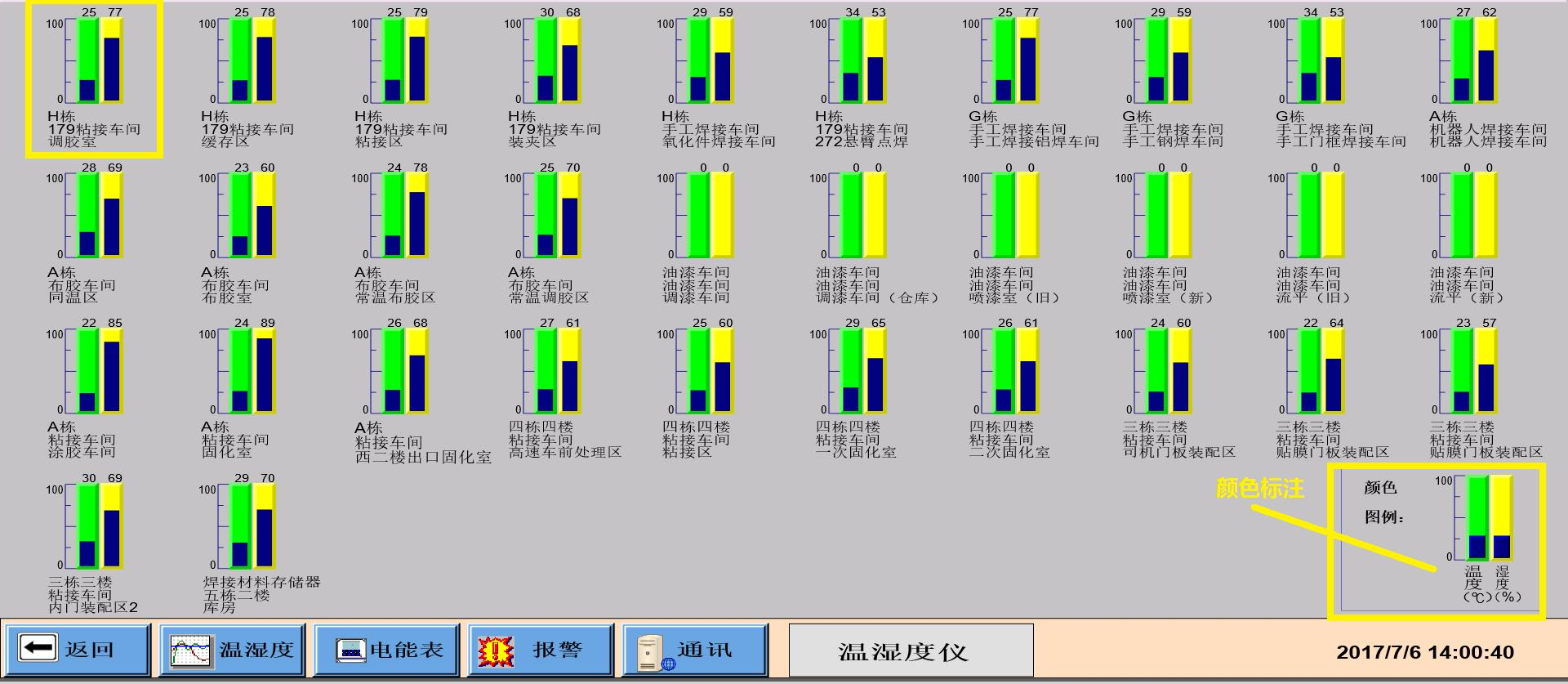The height and width of the screenshot is (684, 1568).
Task: Click the 272悬臂点焊 bar gauge
Action: (x=863, y=60)
